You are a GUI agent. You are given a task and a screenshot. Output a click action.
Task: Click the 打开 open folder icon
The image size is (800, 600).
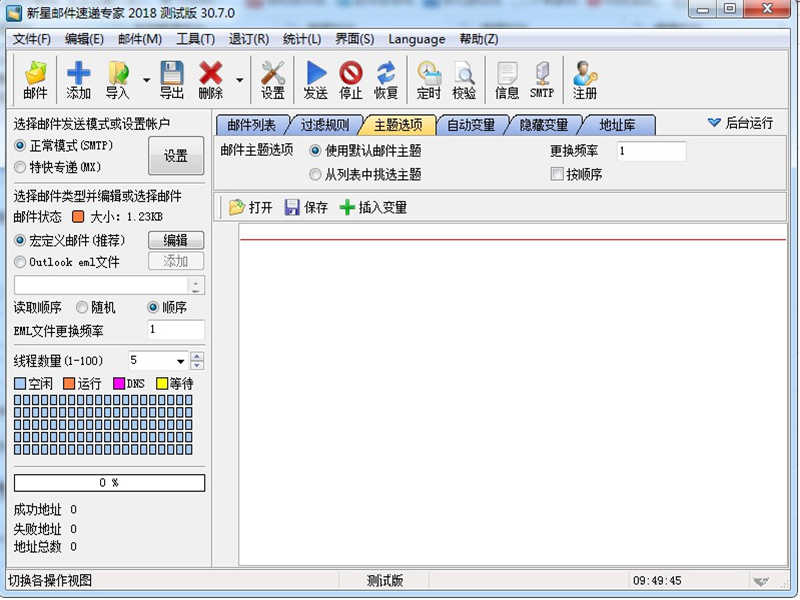236,207
